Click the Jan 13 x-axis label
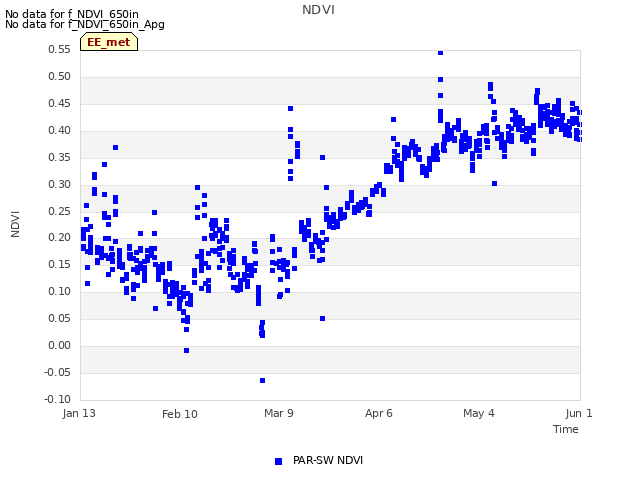The width and height of the screenshot is (640, 480). tap(79, 413)
